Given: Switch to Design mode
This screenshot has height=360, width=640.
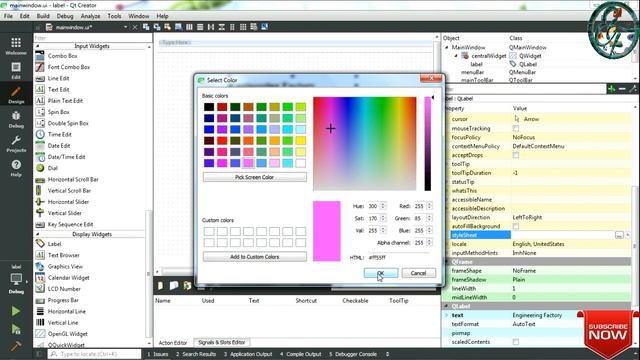Looking at the screenshot, I should click(16, 95).
